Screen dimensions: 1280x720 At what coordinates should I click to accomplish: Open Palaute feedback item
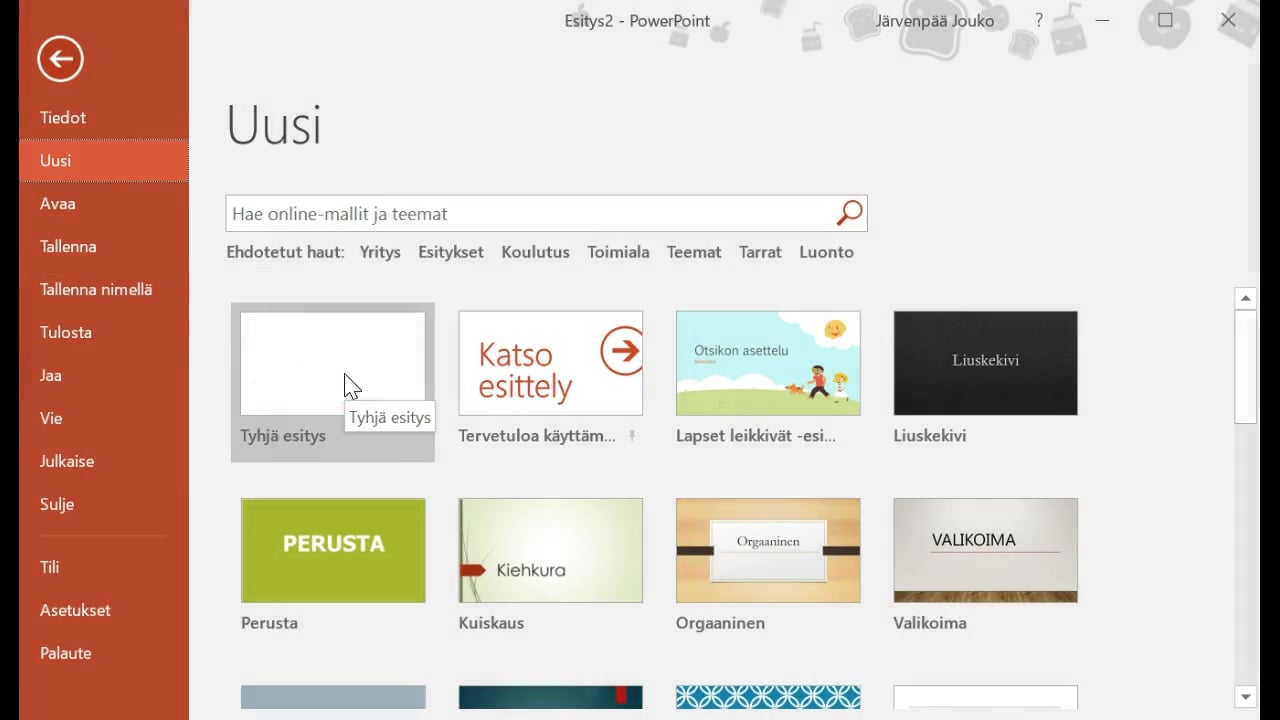click(103, 653)
